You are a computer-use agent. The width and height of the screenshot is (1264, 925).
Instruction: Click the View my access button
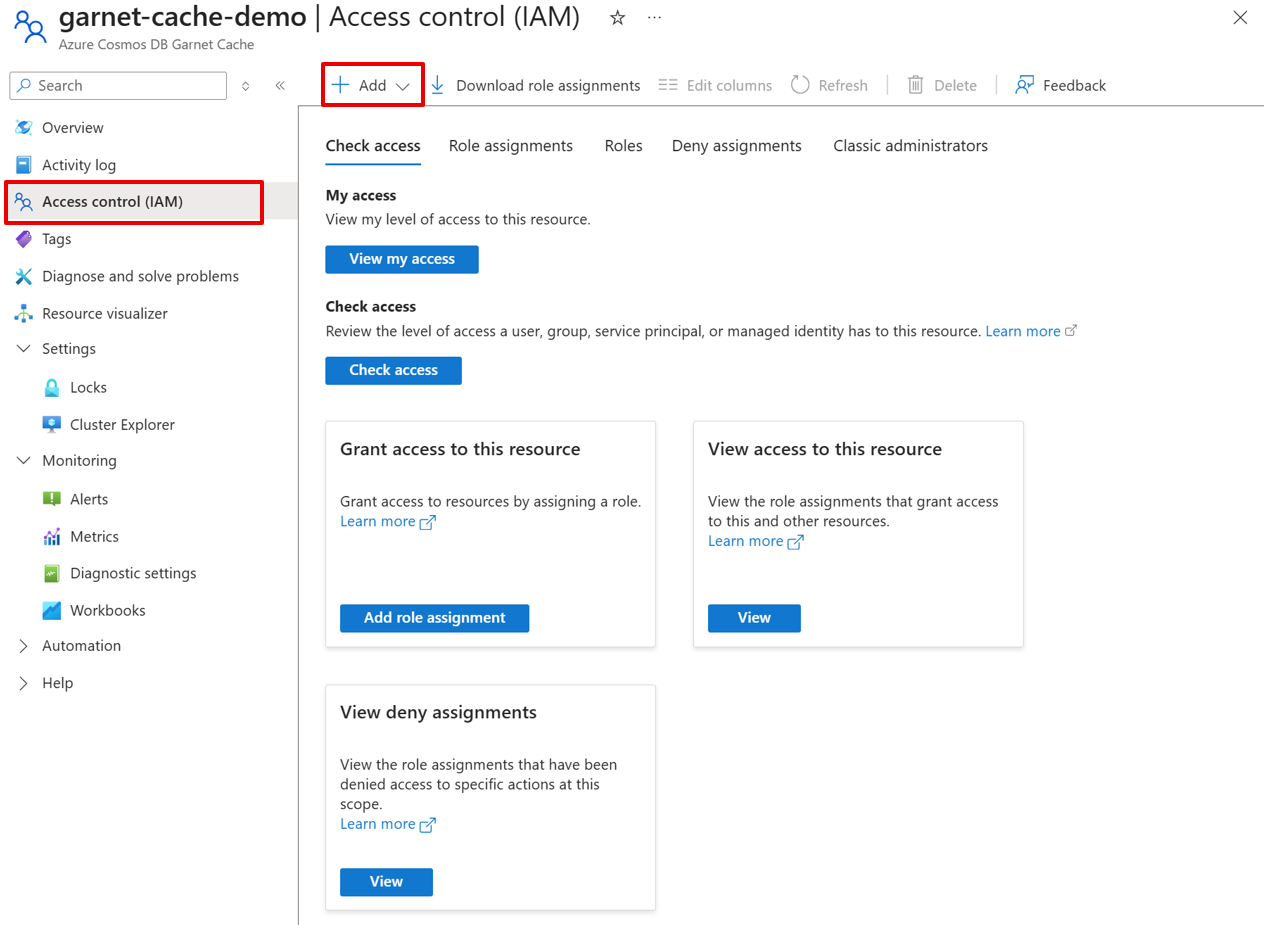point(401,259)
